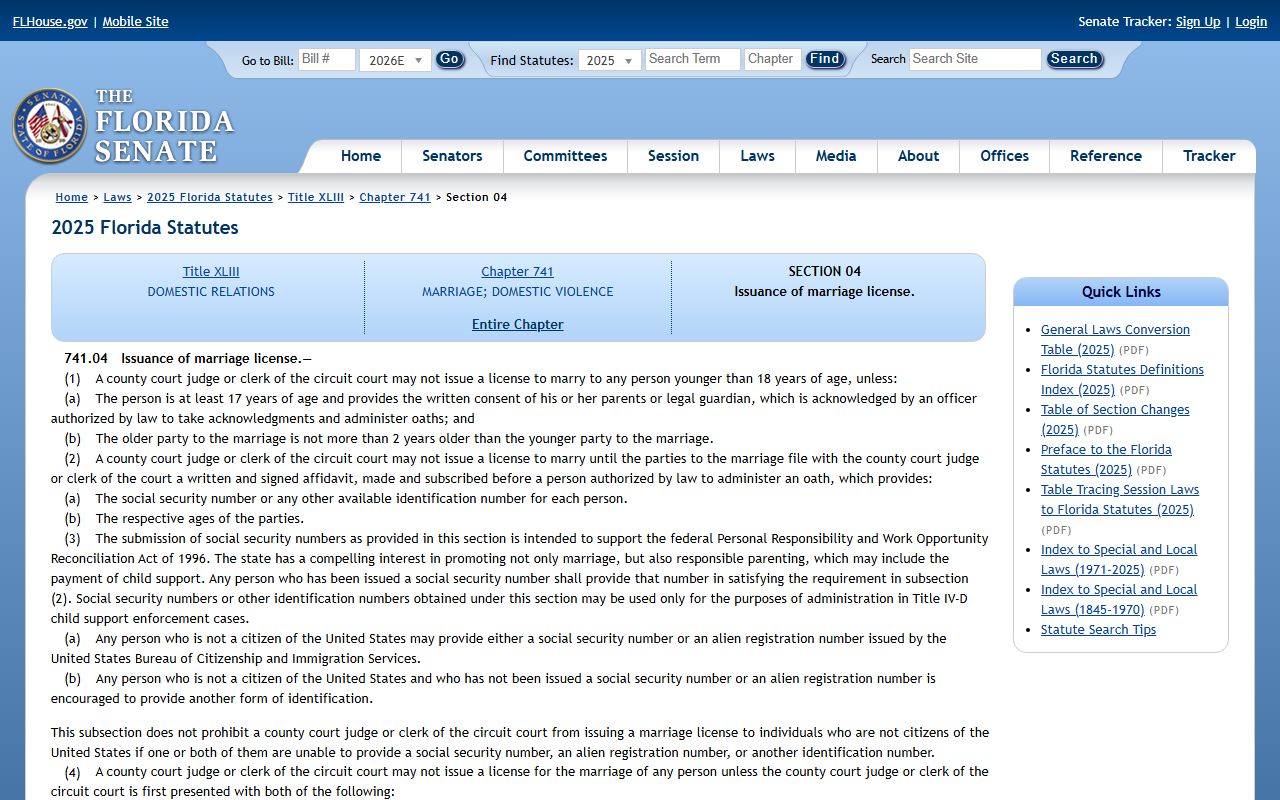Image resolution: width=1280 pixels, height=800 pixels.
Task: Open the Committees navigation tab
Action: pyautogui.click(x=565, y=156)
